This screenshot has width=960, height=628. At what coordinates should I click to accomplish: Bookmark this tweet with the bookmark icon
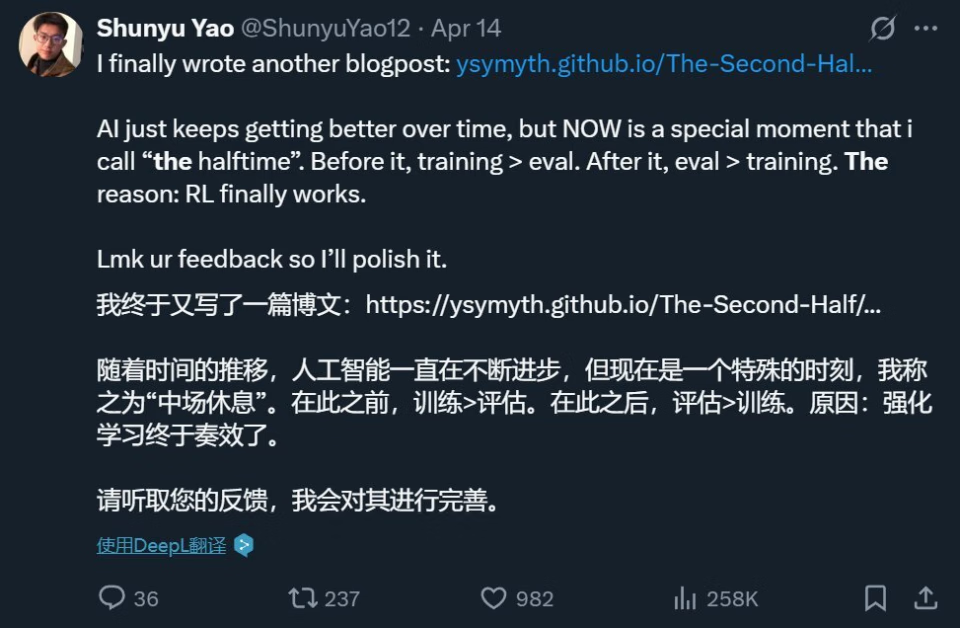pos(876,598)
